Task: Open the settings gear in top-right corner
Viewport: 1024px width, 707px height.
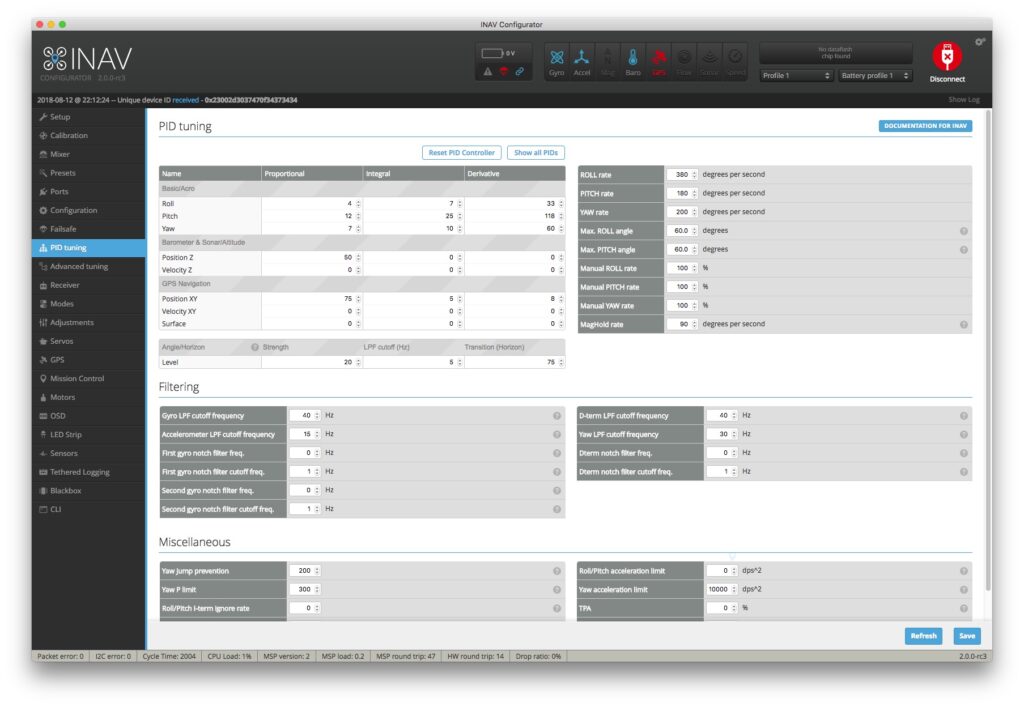Action: [980, 41]
